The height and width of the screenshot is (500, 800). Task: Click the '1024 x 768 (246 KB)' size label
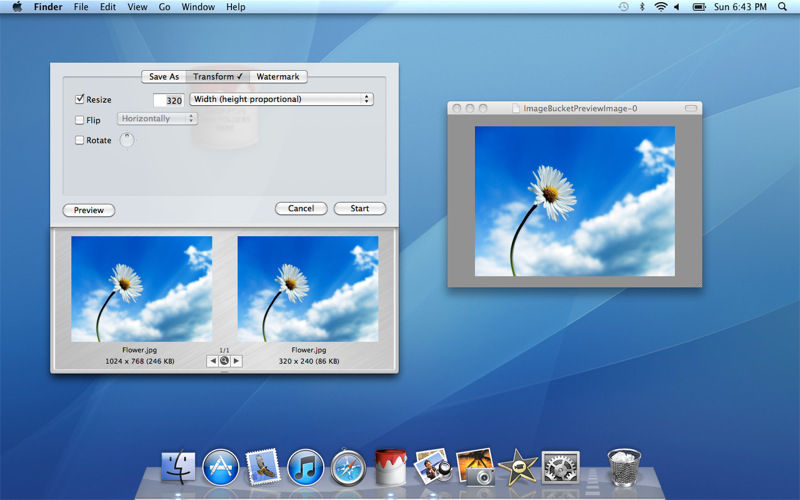pos(140,361)
